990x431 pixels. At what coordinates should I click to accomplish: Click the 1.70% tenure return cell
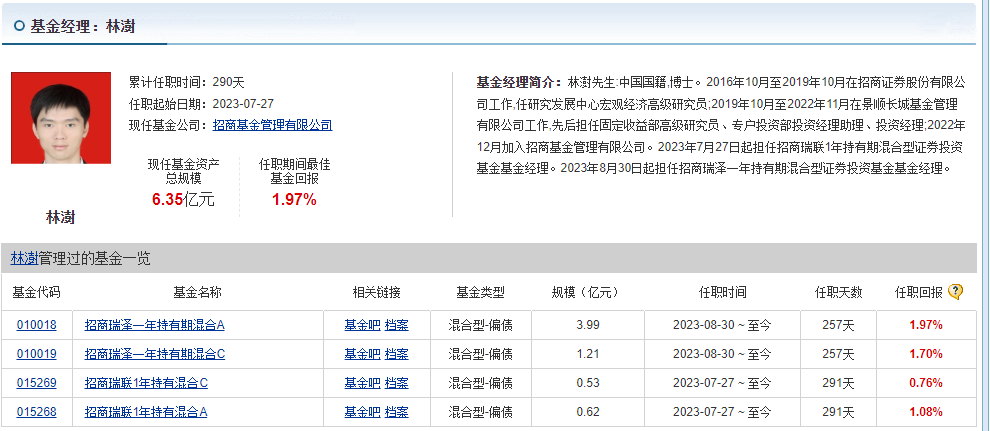coord(926,355)
